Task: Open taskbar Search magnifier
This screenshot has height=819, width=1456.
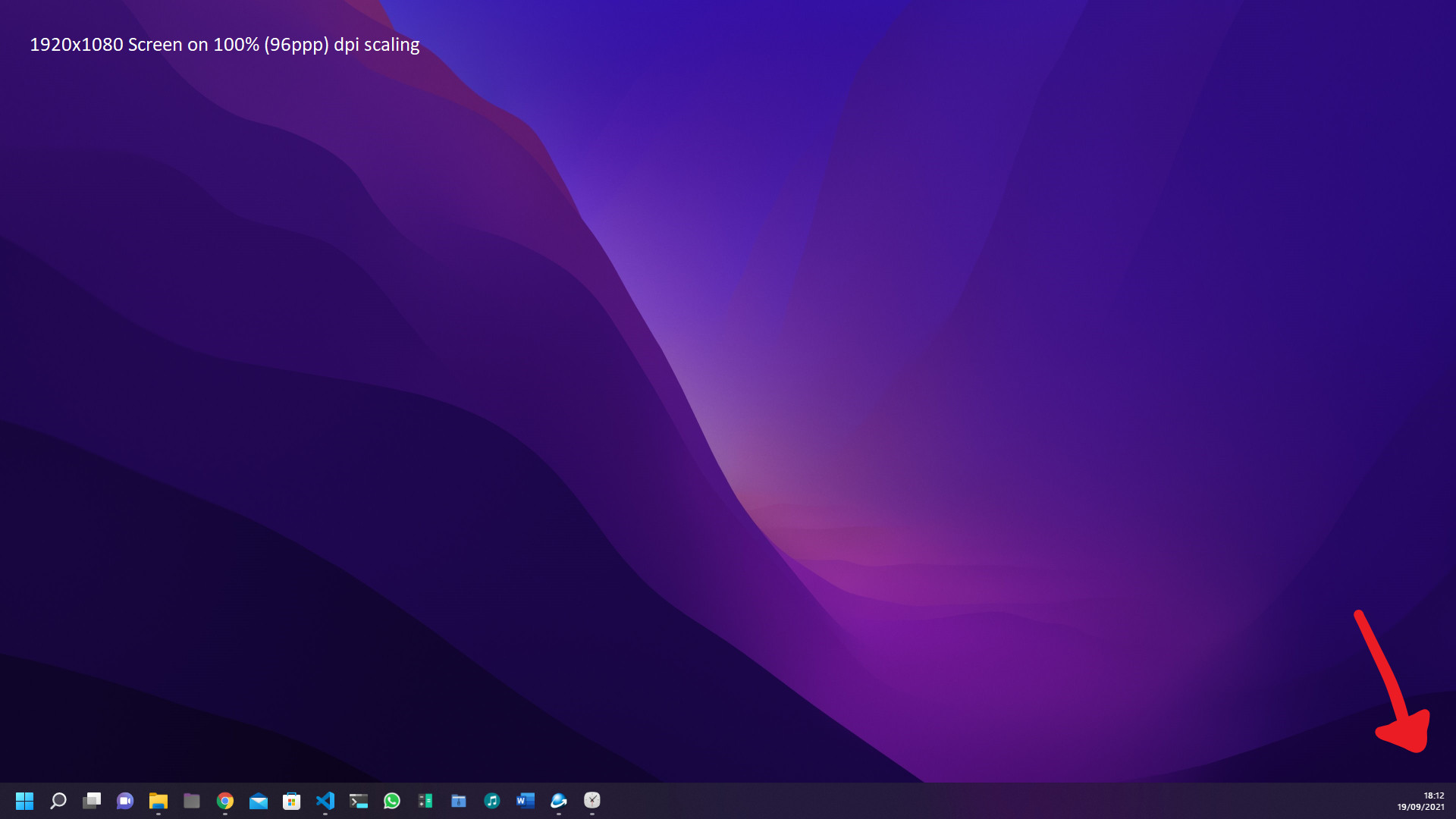Action: pyautogui.click(x=58, y=801)
